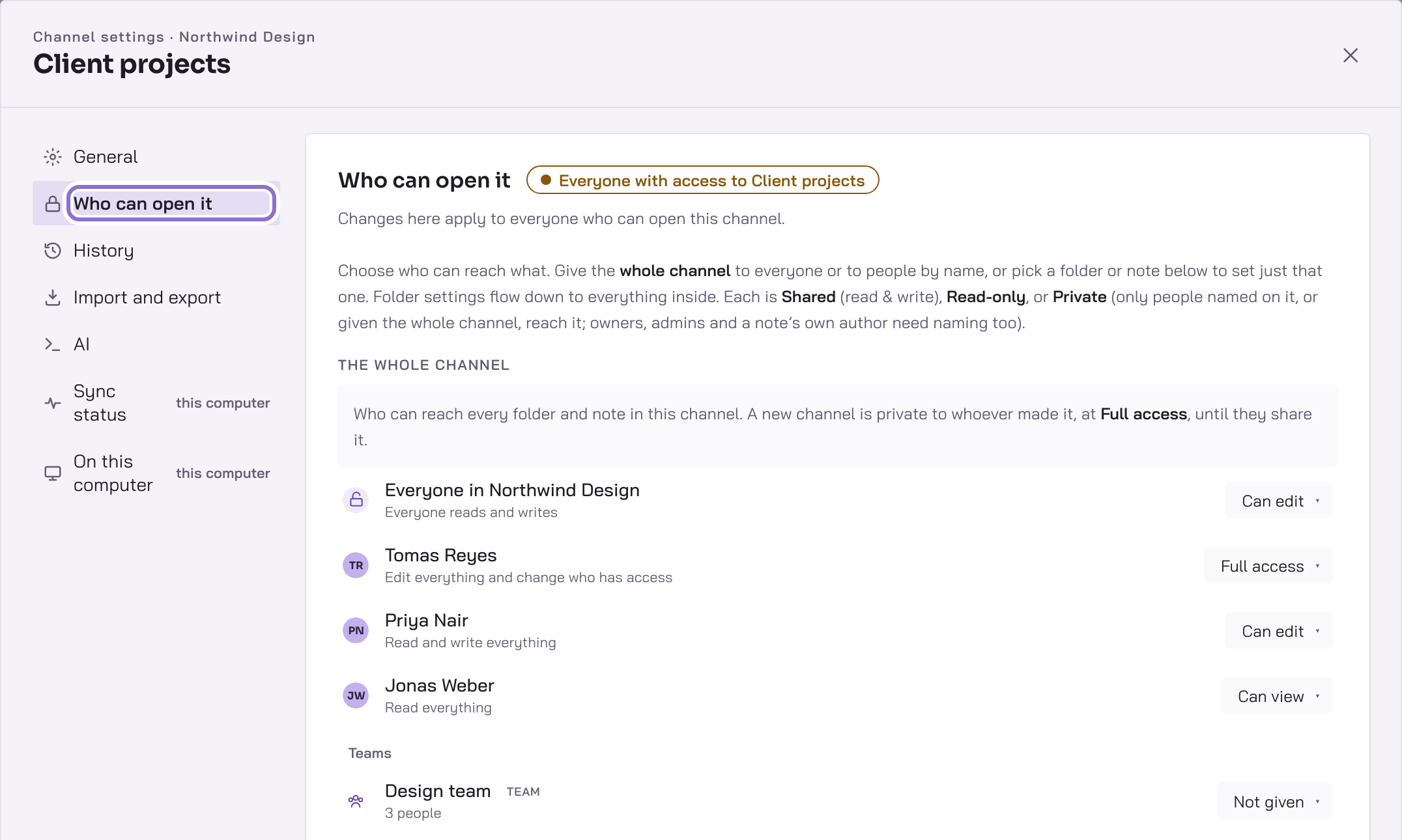
Task: Go to the History section
Action: pos(156,251)
